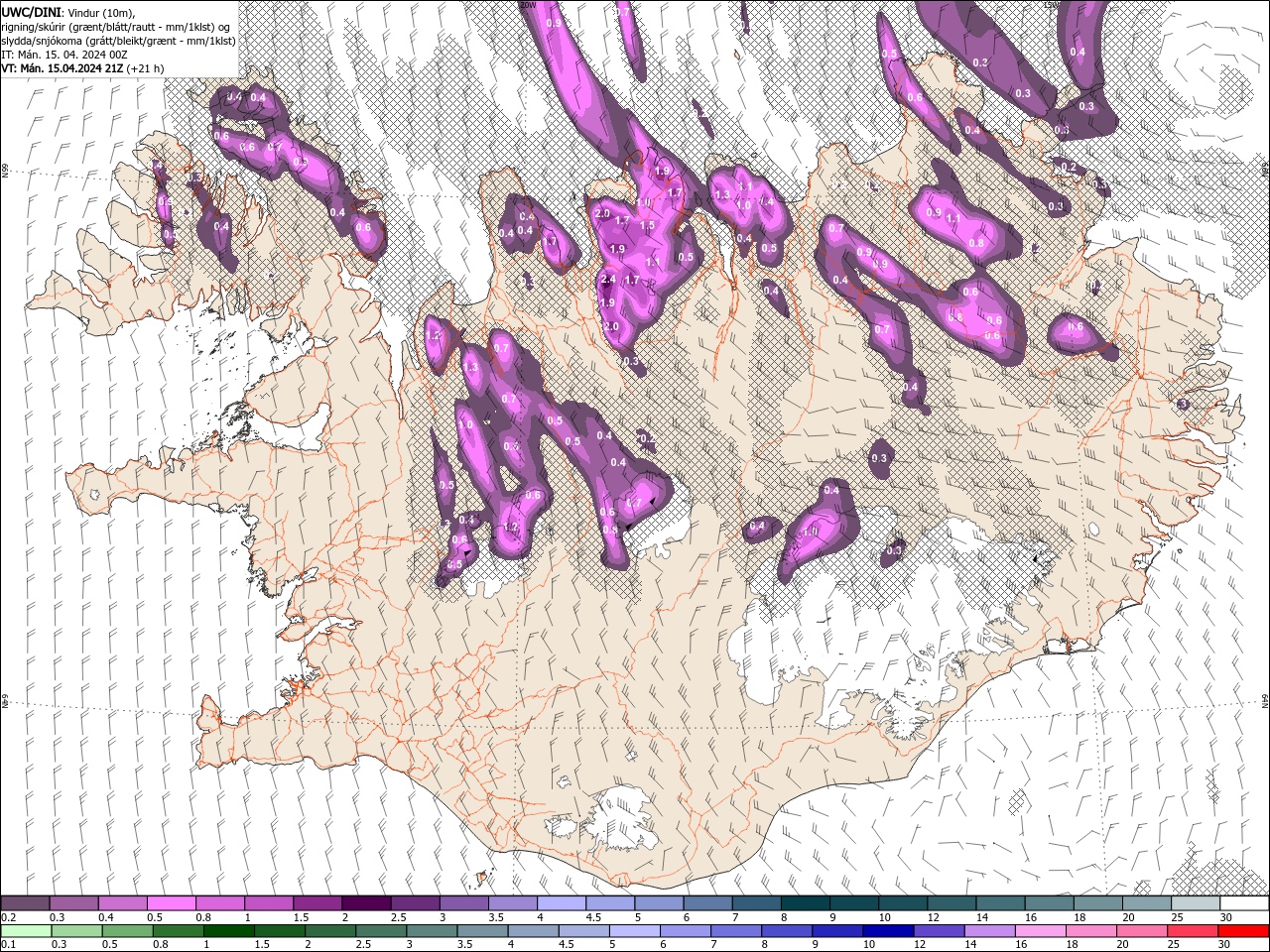Select the 14 light purple swatch, lower legend
1270x952 pixels.
(x=989, y=931)
